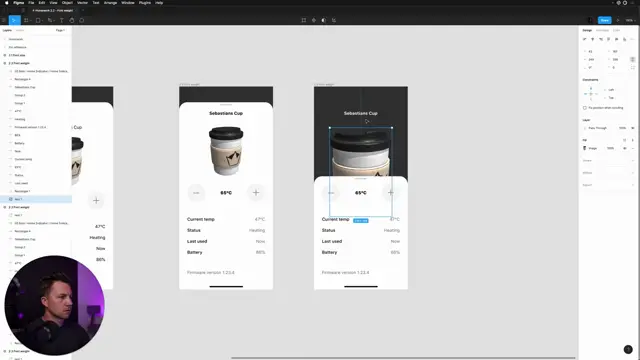Open the zoom level dropdown
640x360 pixels.
[x=631, y=20]
